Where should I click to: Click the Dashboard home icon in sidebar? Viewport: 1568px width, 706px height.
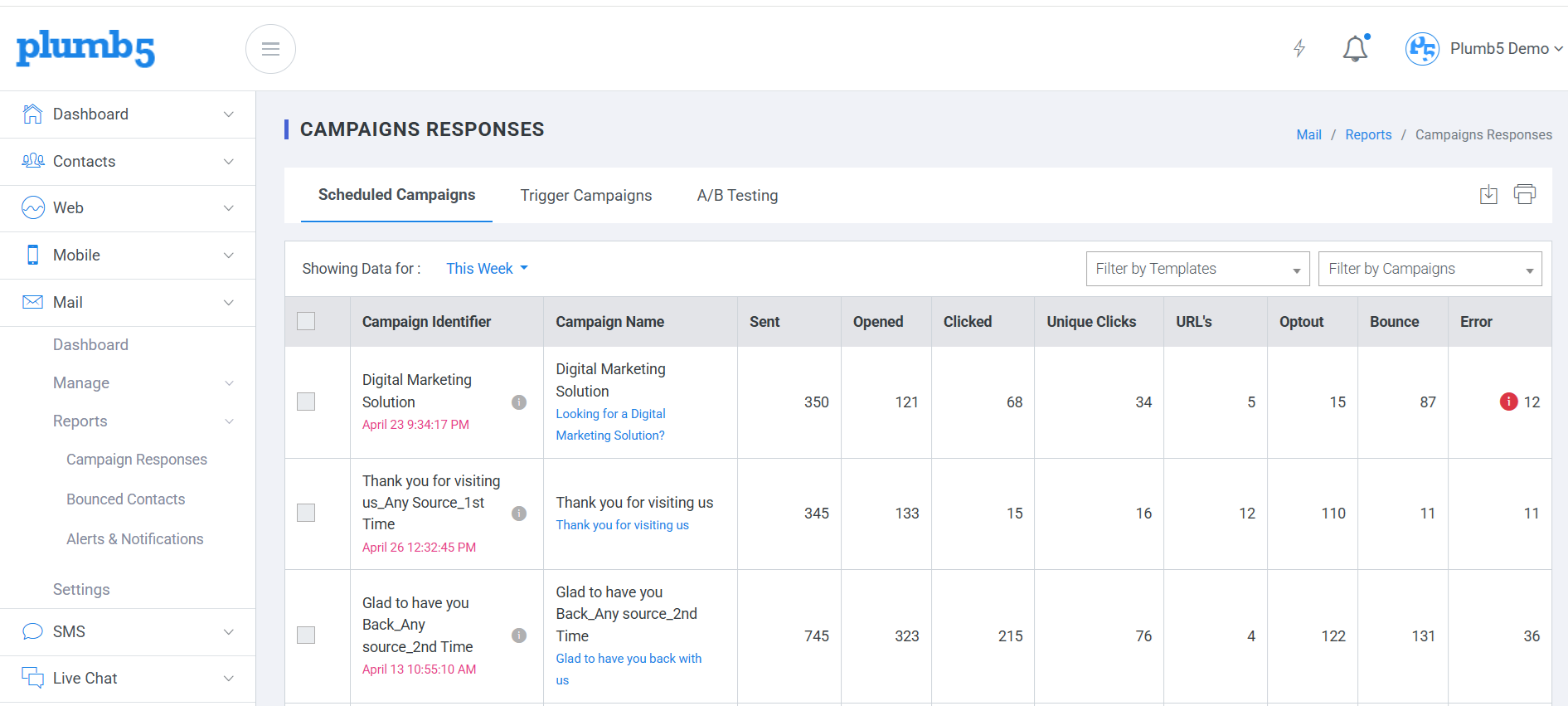[x=32, y=114]
